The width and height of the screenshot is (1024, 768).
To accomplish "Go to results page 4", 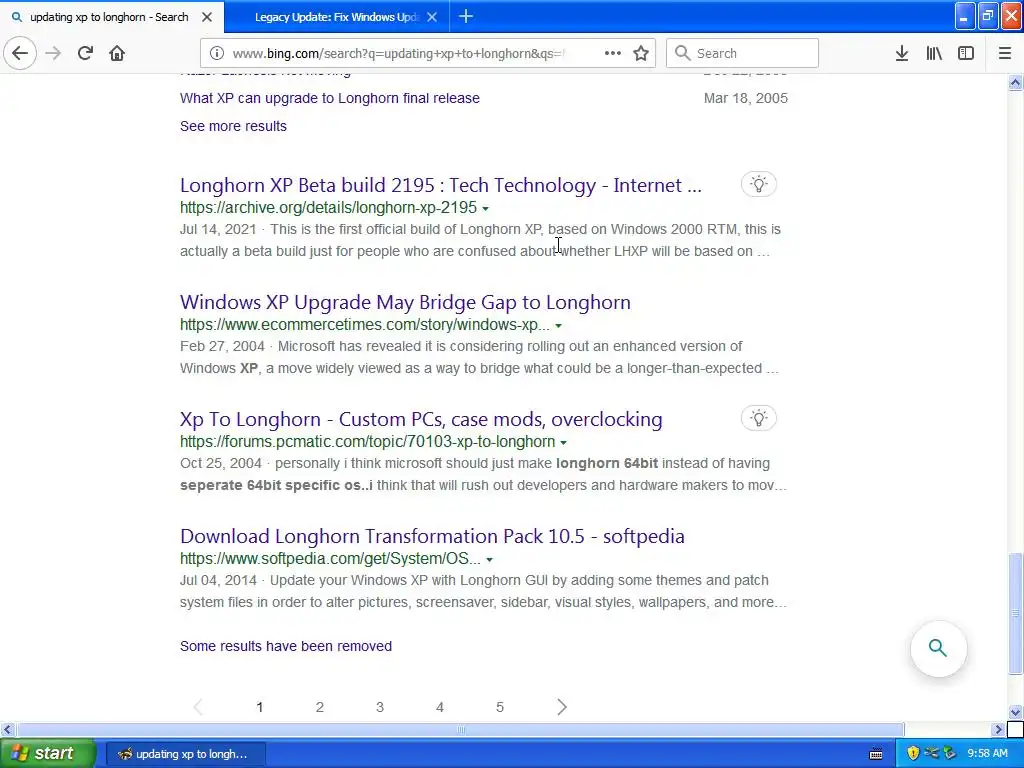I will 440,707.
